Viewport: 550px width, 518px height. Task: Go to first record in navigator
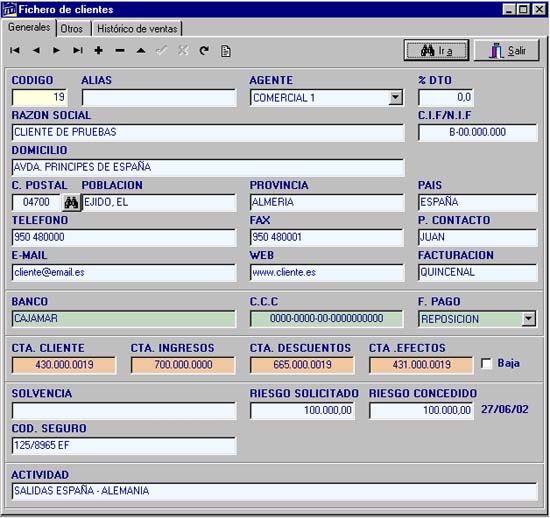pos(15,51)
